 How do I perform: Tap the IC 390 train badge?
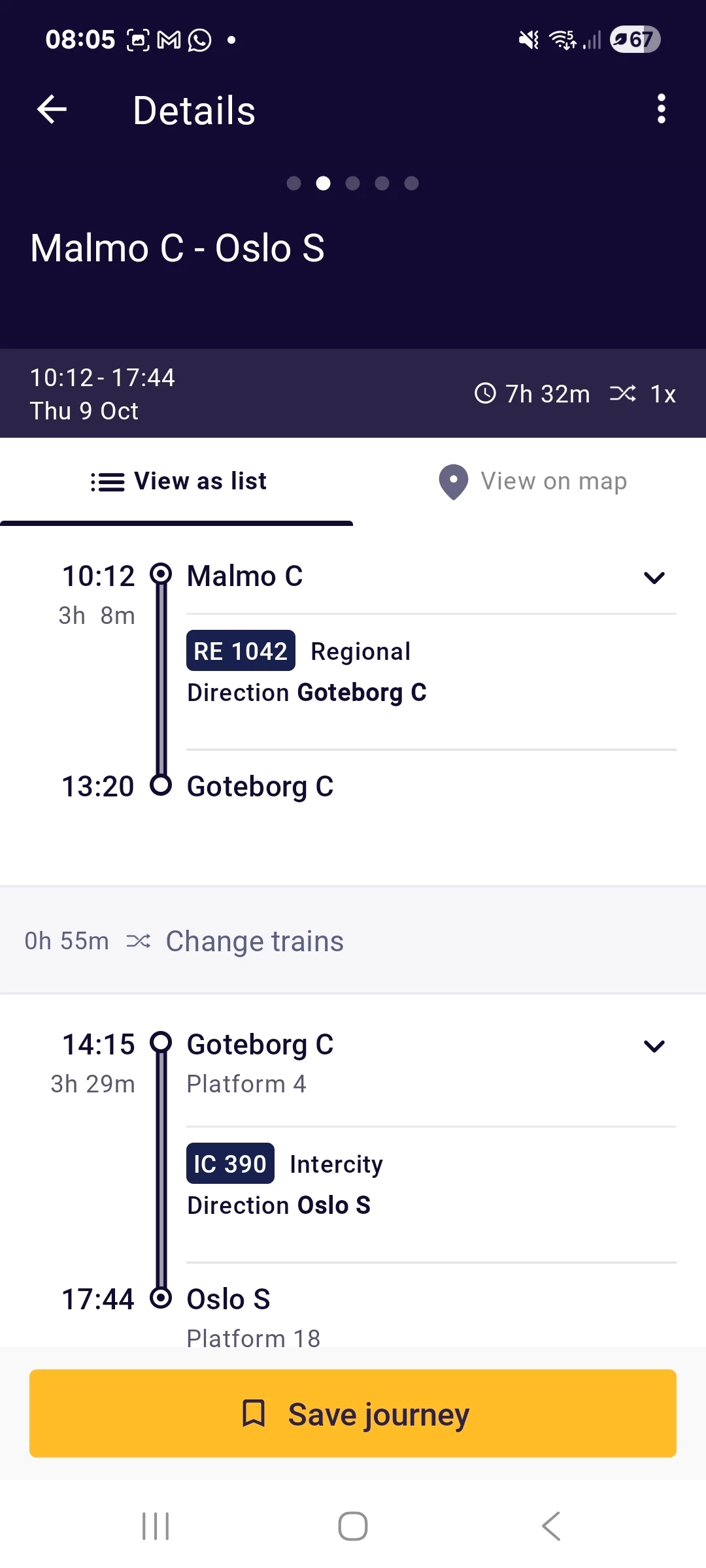coord(230,1164)
